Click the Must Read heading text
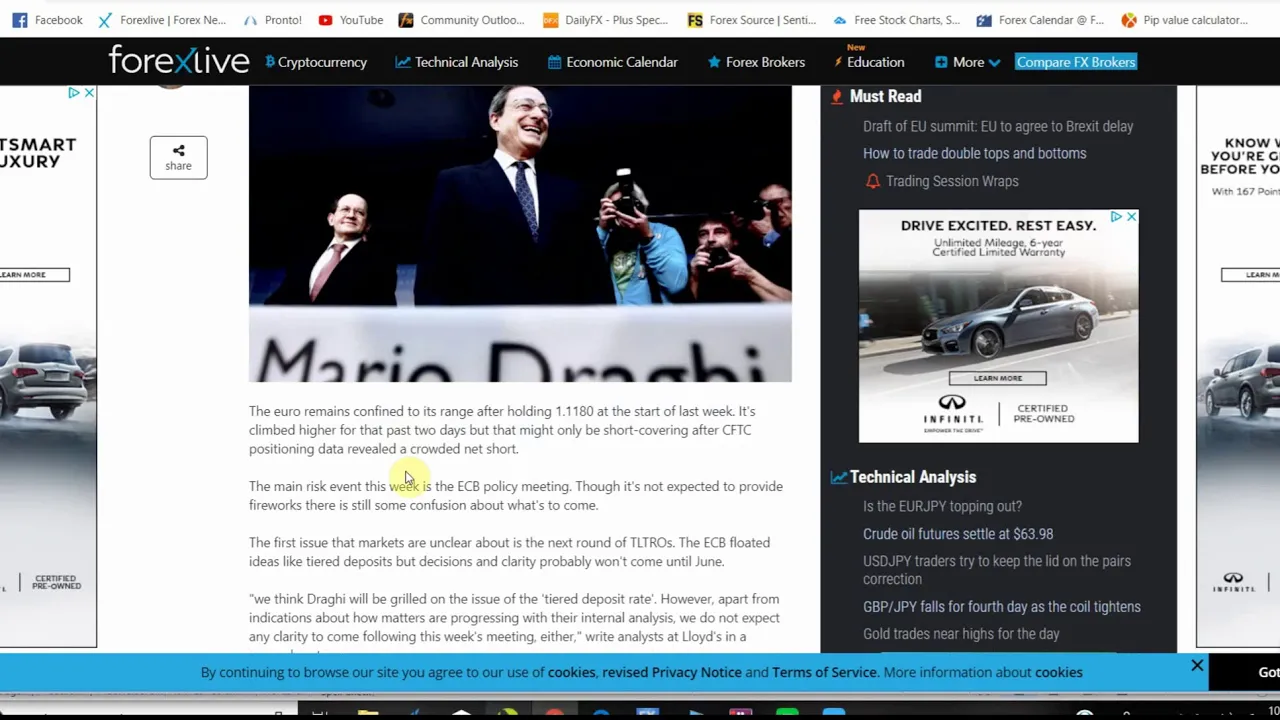The image size is (1280, 720). tap(885, 96)
